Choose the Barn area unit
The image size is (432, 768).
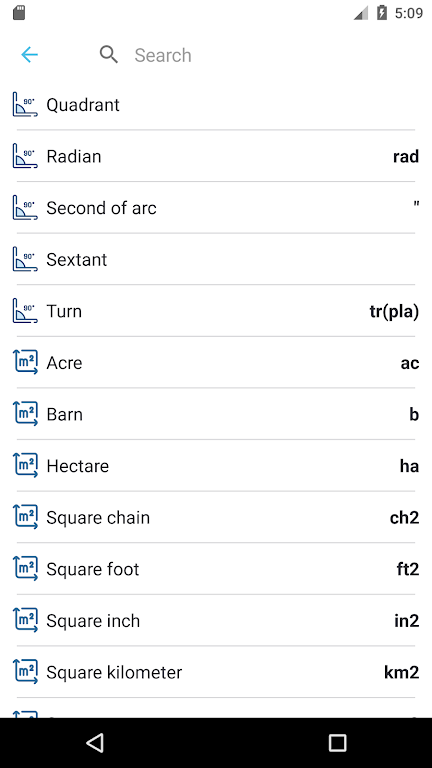[x=216, y=414]
